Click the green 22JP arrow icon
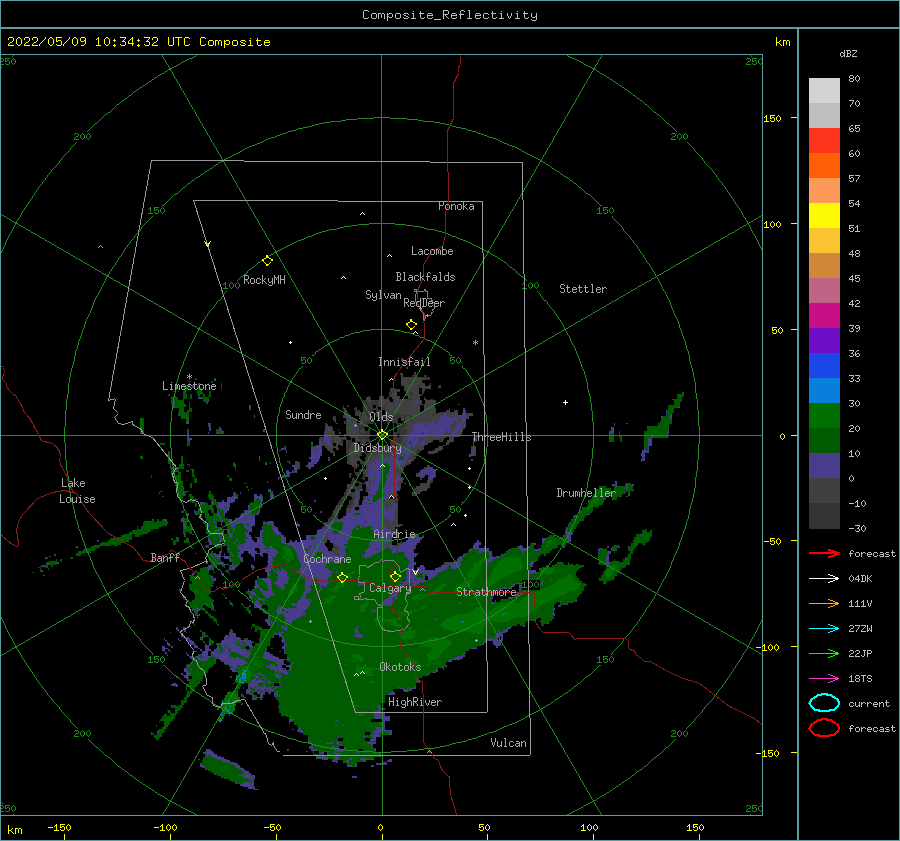 pyautogui.click(x=824, y=653)
